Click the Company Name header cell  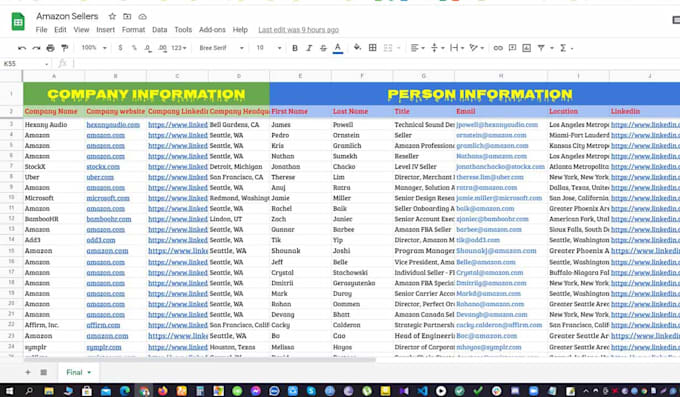[x=54, y=112]
